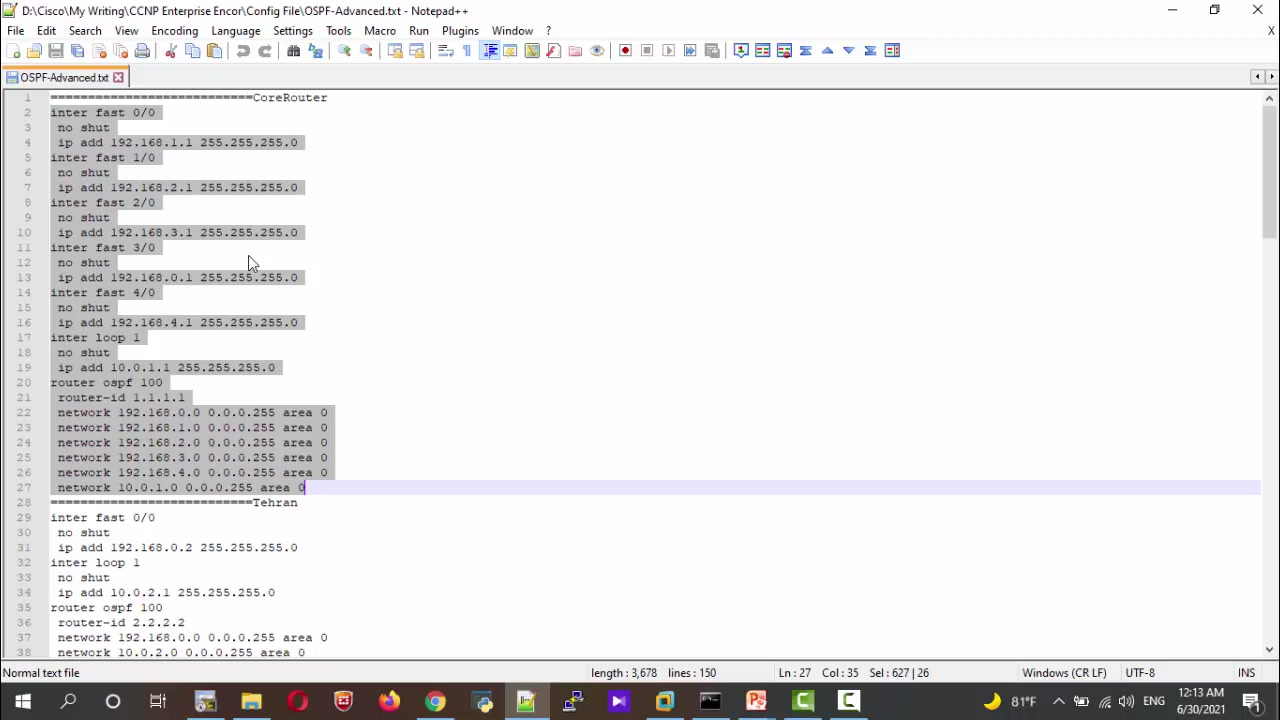Undo the last edit via toolbar
1280x720 pixels.
coord(243,51)
